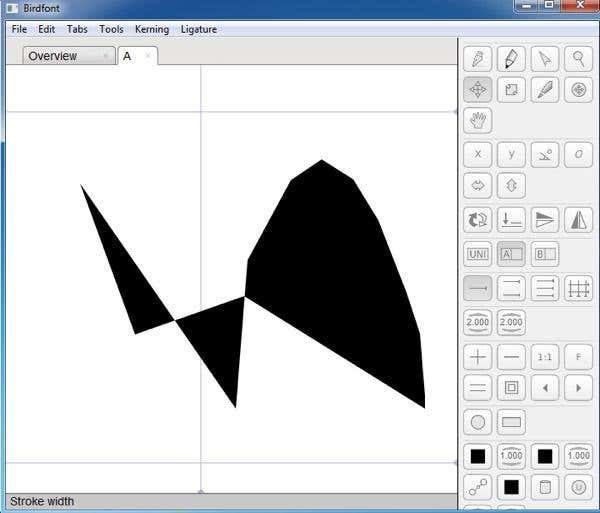600x513 pixels.
Task: Activate the magnifying glass zoom tool
Action: pyautogui.click(x=577, y=58)
